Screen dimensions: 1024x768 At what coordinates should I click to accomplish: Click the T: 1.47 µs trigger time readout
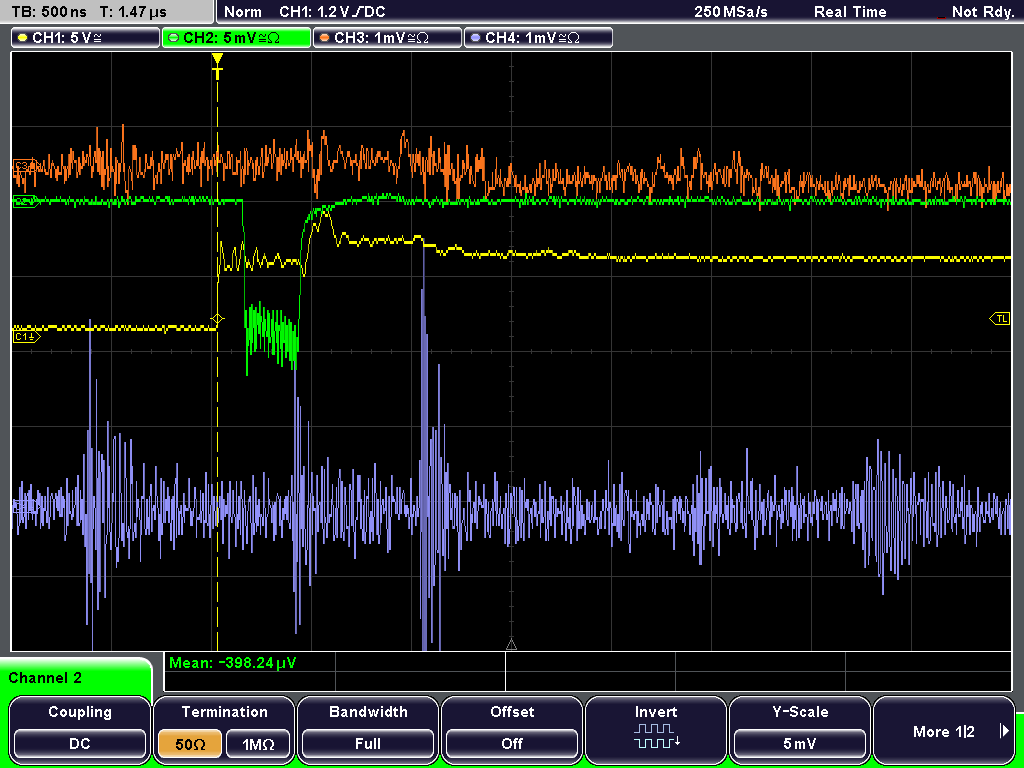133,12
